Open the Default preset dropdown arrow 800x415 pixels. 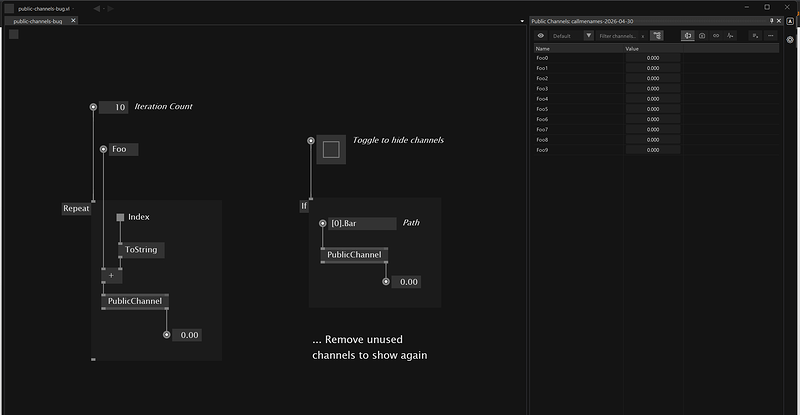588,36
